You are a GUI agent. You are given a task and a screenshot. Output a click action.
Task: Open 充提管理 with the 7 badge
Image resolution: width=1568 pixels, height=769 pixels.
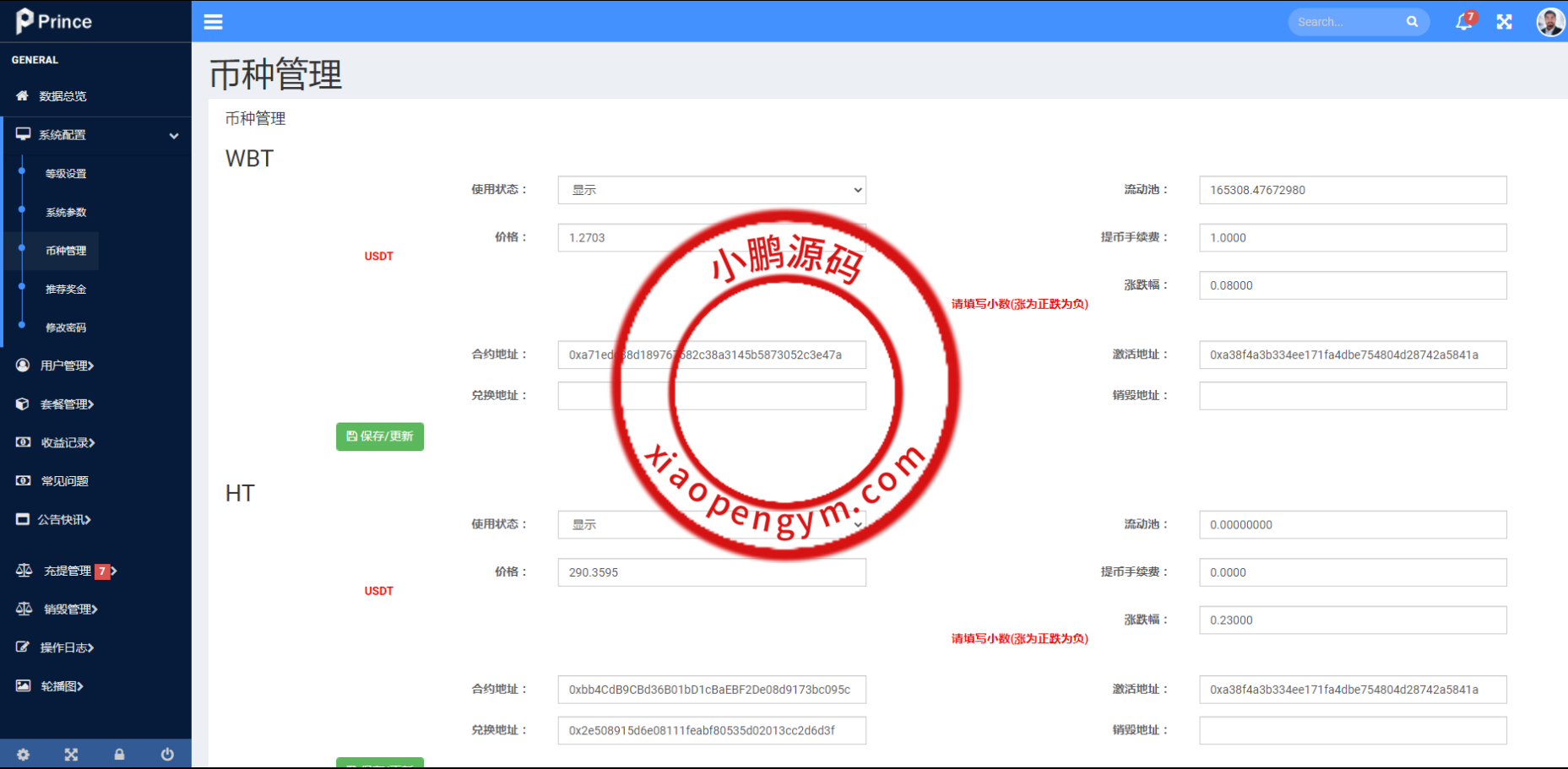pyautogui.click(x=68, y=571)
